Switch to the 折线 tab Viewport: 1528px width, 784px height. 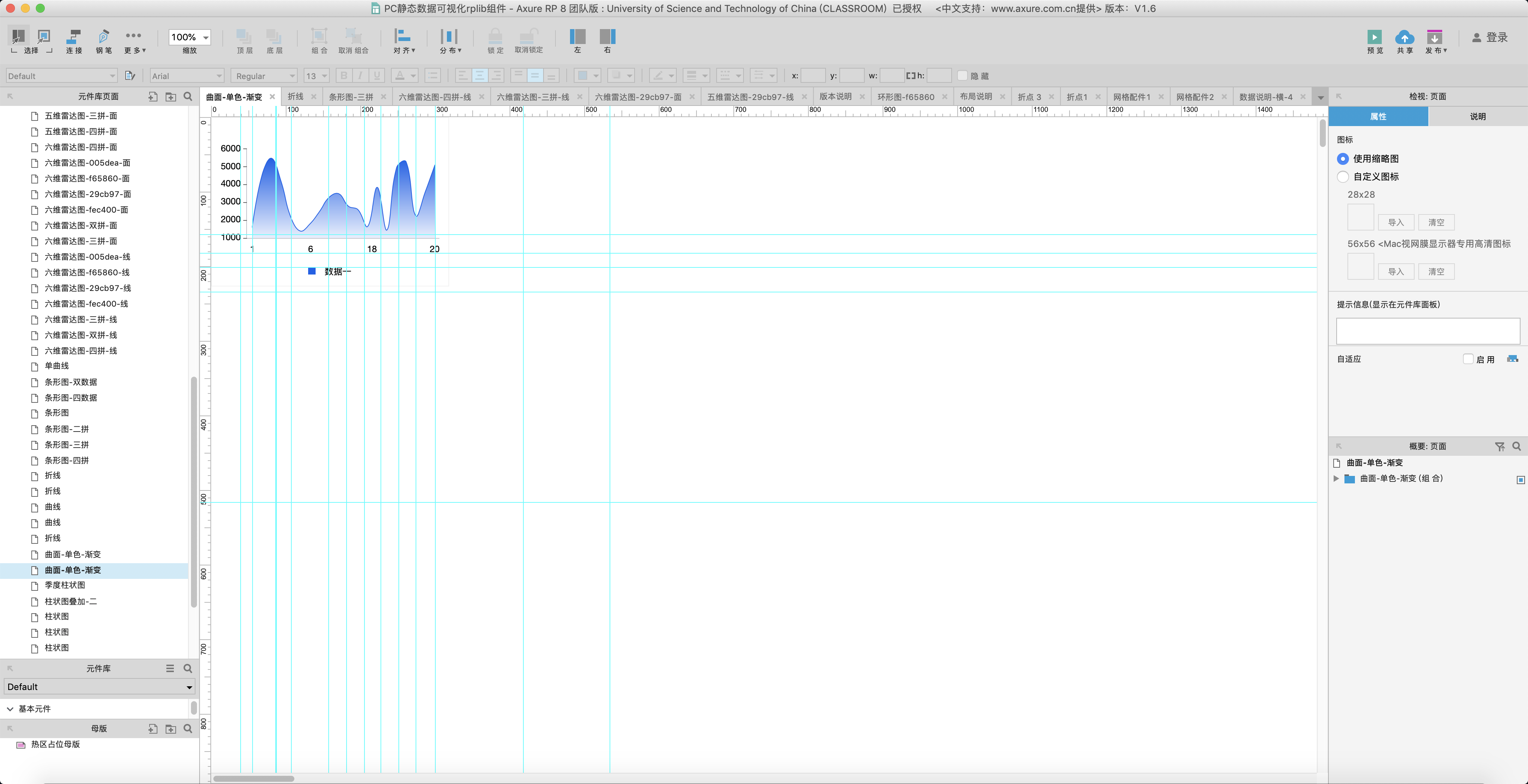pos(295,97)
